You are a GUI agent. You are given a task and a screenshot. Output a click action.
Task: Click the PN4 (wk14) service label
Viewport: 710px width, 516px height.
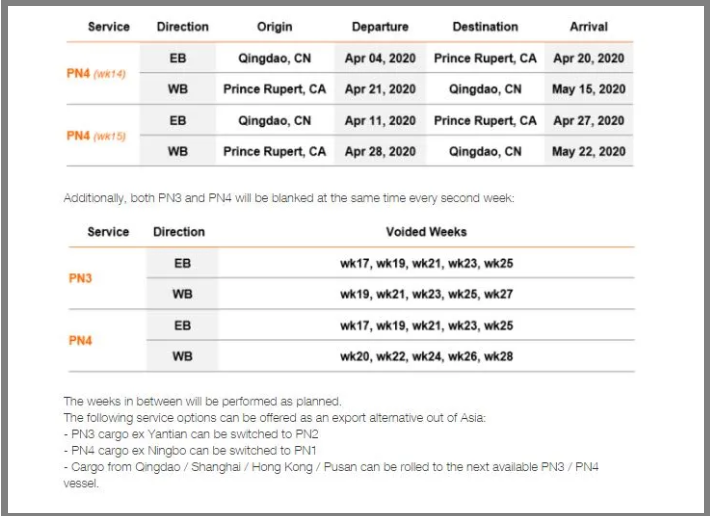(96, 75)
